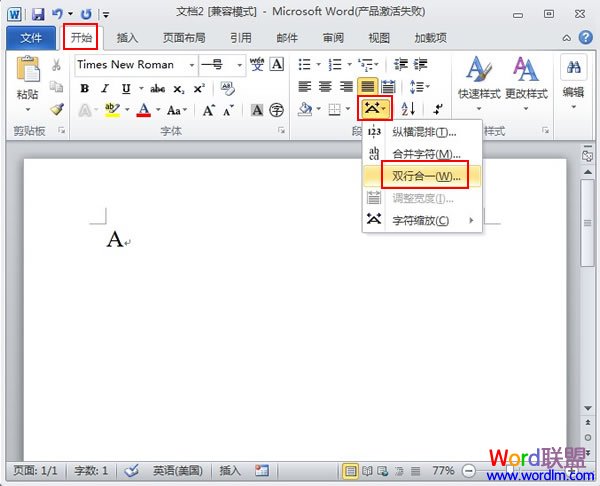Toggle Character Shading

pos(257,111)
